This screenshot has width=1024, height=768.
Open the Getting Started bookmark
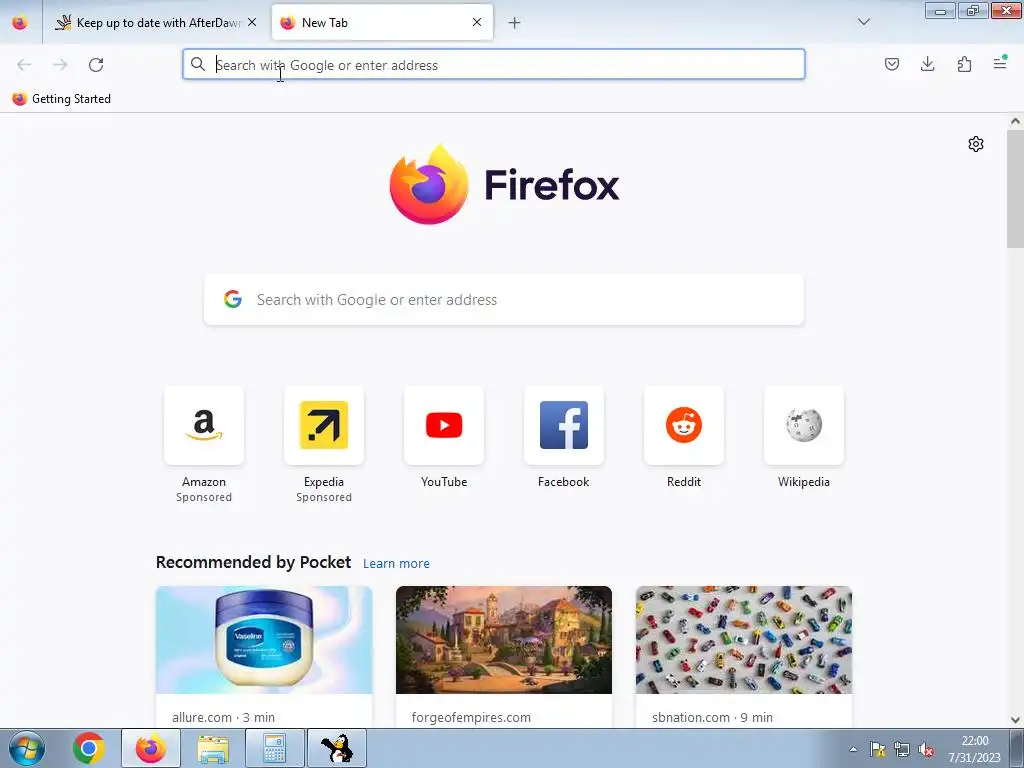click(61, 99)
